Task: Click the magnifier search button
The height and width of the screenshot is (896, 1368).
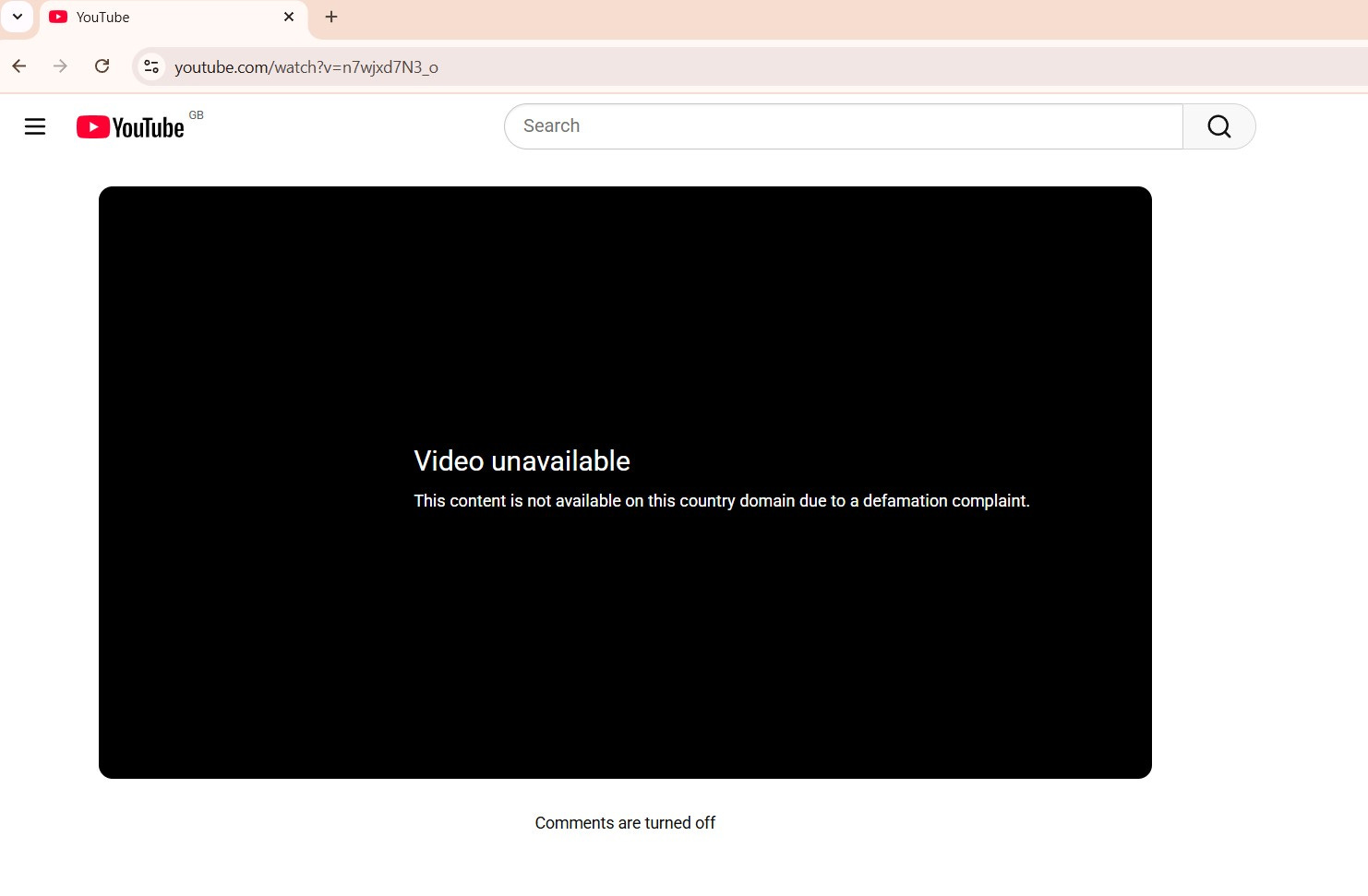Action: (x=1219, y=126)
